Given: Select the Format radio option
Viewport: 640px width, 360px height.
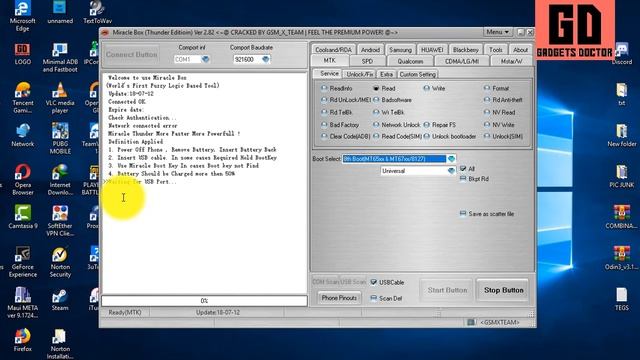Looking at the screenshot, I should 496,88.
